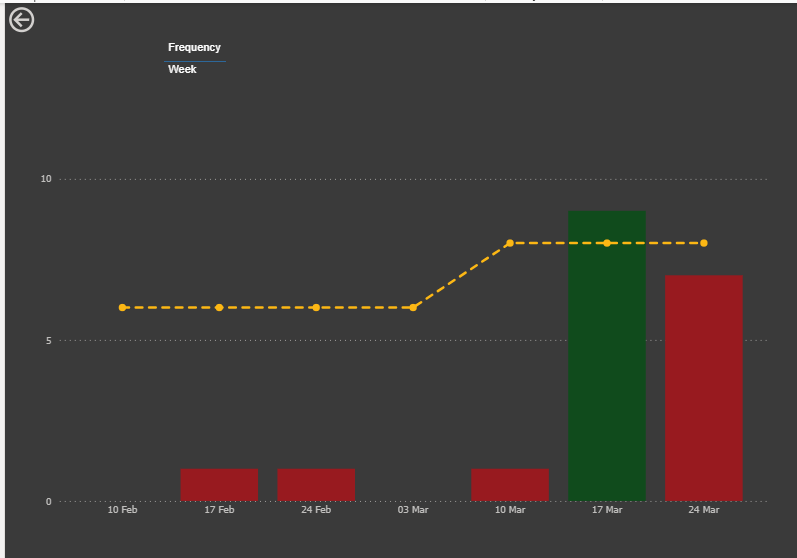Screen dimensions: 797x558
Task: Click the '24 Mar' axis label
Action: coord(704,510)
